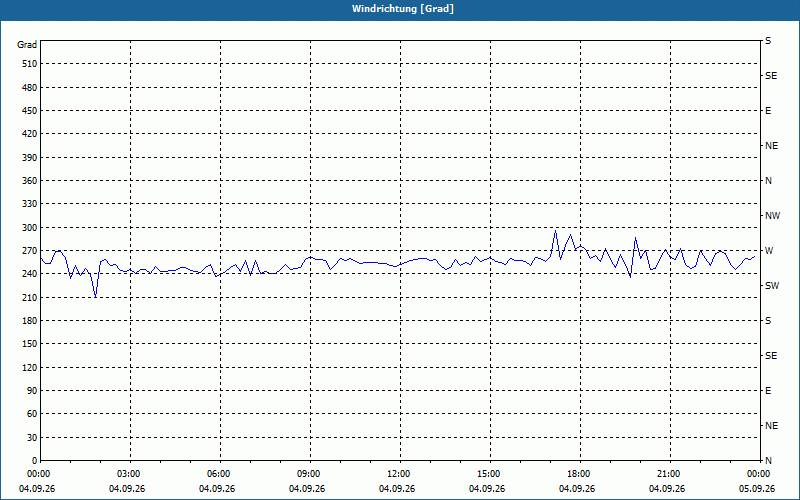The height and width of the screenshot is (500, 800).
Task: Select the 480 y-axis value label
Action: (29, 87)
